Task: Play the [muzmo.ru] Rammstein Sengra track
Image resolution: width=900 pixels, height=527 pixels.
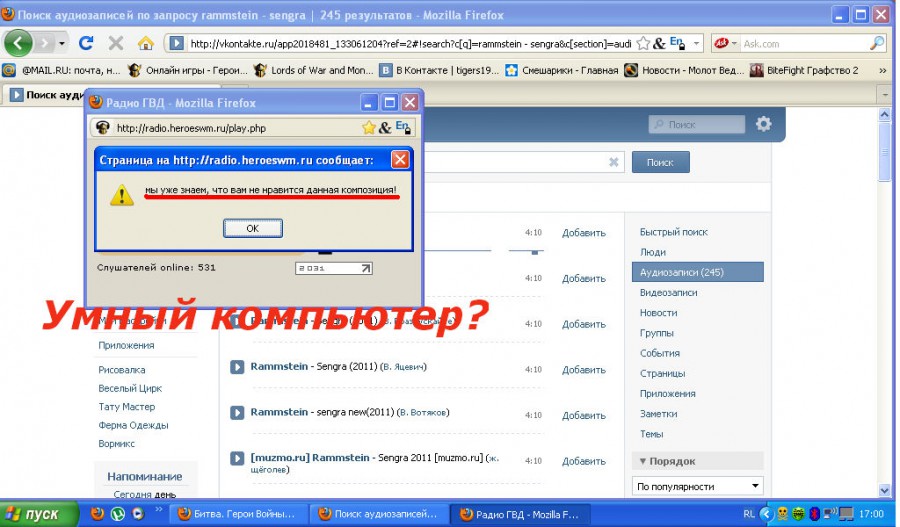Action: coord(237,458)
